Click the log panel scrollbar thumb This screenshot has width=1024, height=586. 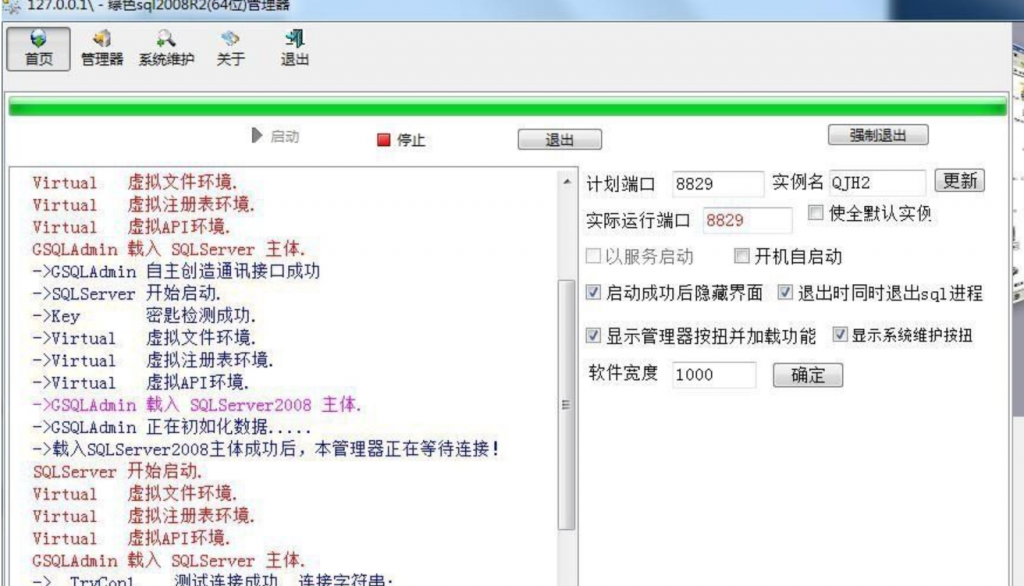pos(566,404)
